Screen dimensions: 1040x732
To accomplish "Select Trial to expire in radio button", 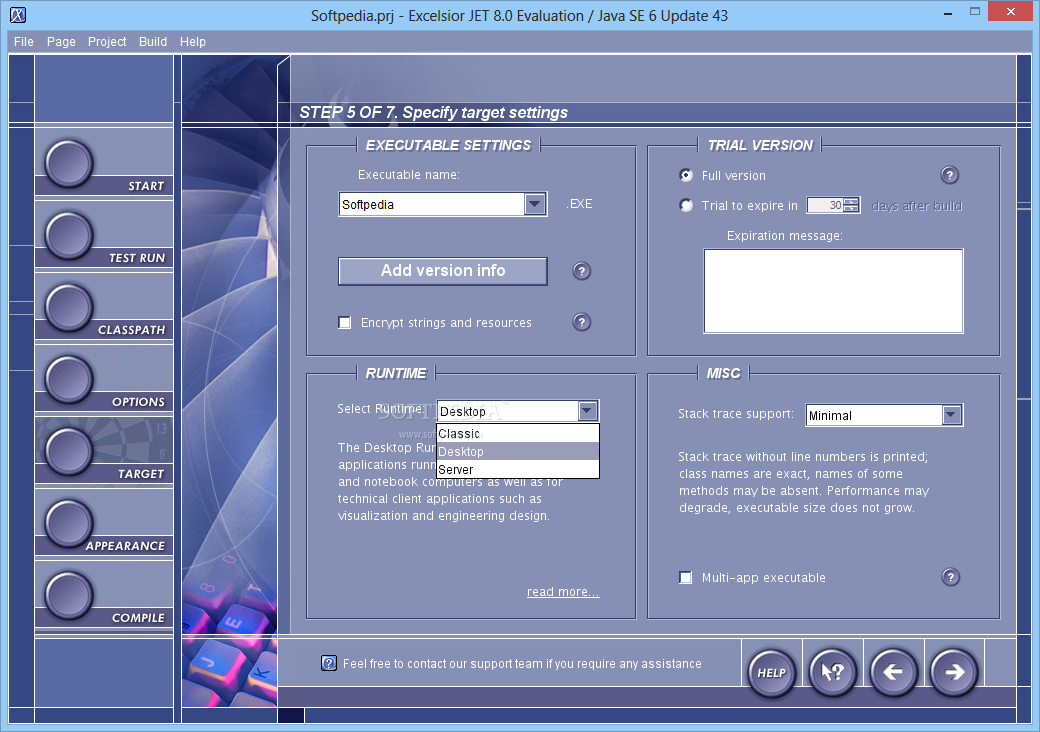I will point(686,206).
